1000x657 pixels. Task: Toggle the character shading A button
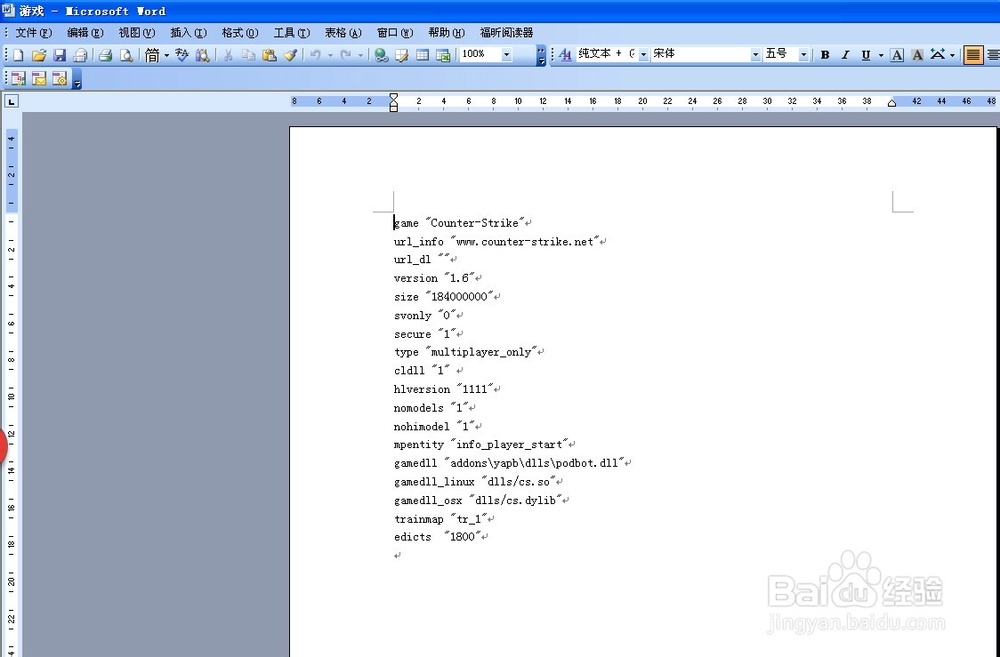point(917,55)
